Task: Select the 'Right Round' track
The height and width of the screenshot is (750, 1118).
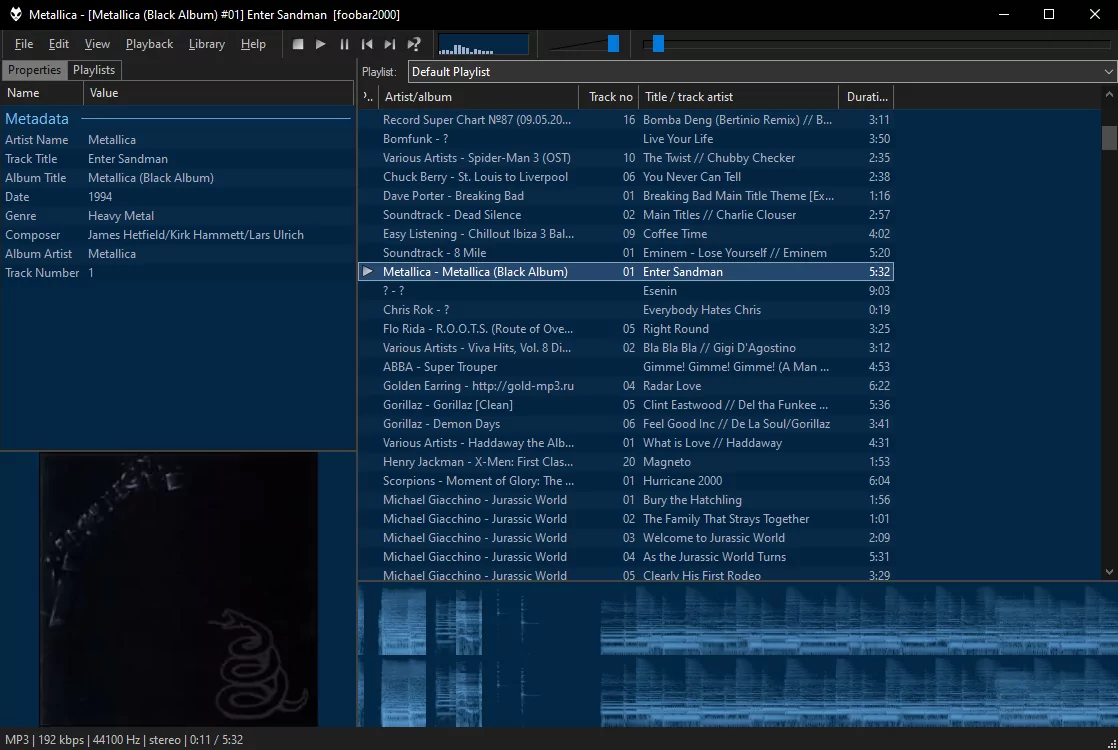Action: [x=626, y=329]
